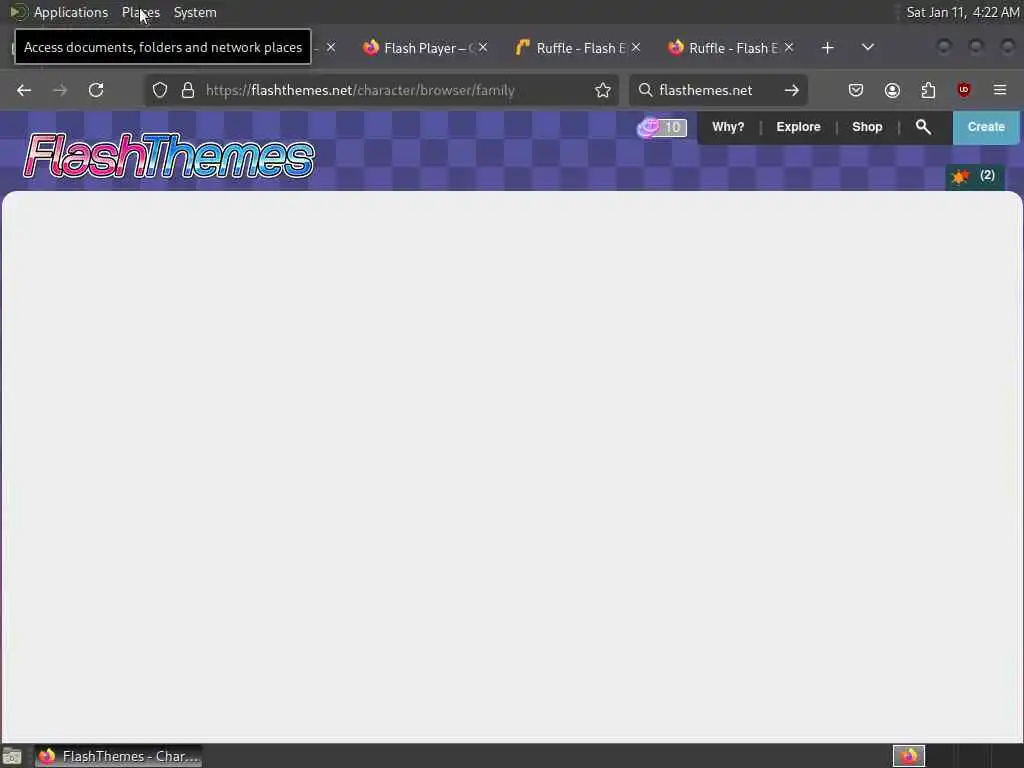Viewport: 1024px width, 768px height.
Task: Select FlashThemes window in taskbar
Action: pyautogui.click(x=118, y=756)
